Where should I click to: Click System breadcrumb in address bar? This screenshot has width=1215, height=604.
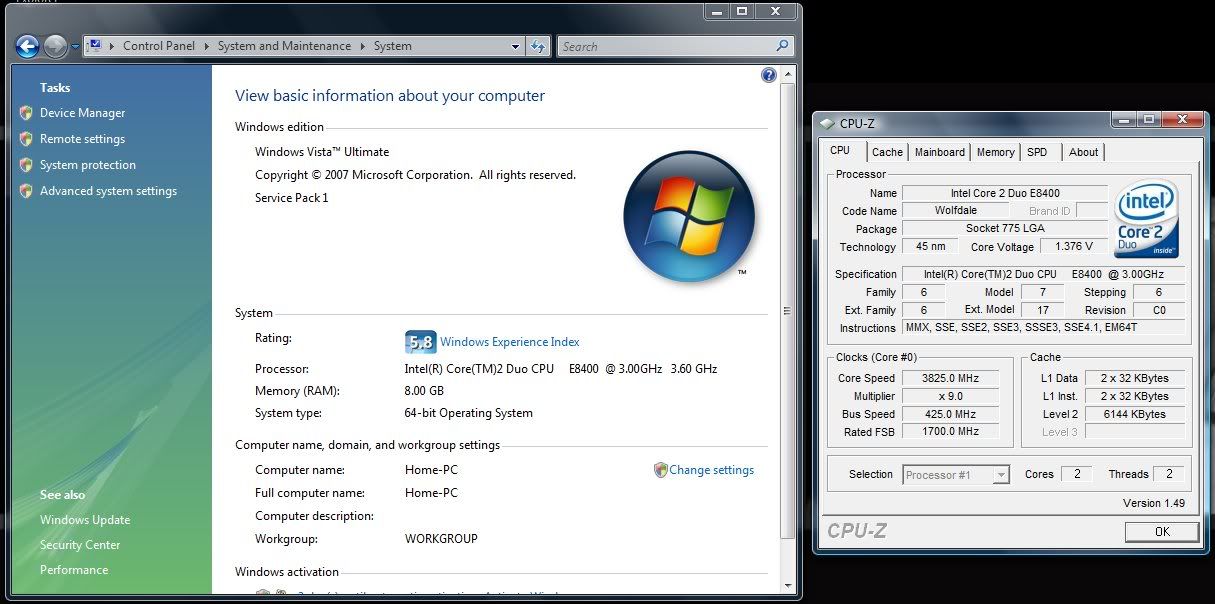pos(393,46)
